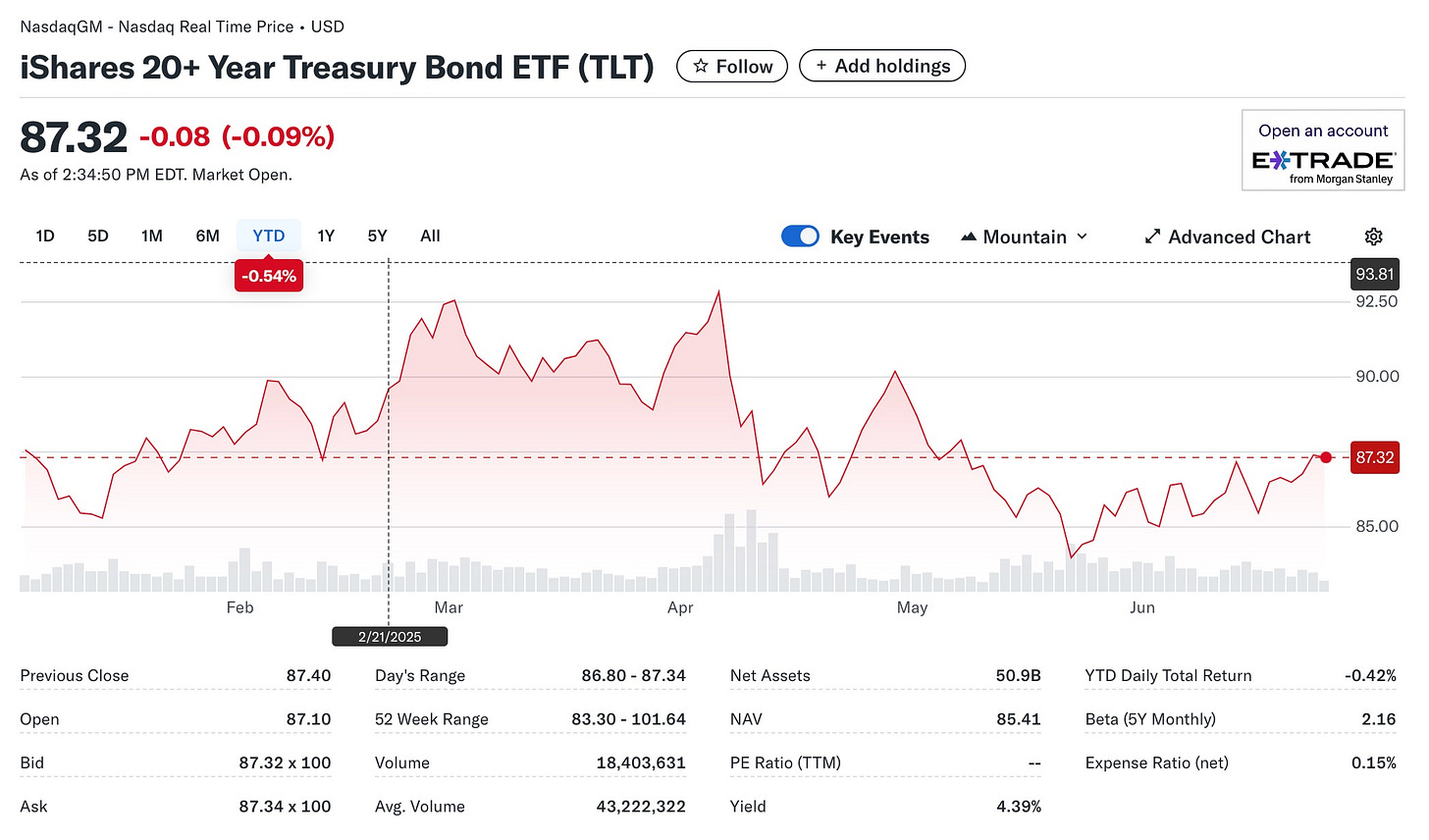This screenshot has height=840, width=1429.
Task: Click Add holdings button
Action: [x=882, y=66]
